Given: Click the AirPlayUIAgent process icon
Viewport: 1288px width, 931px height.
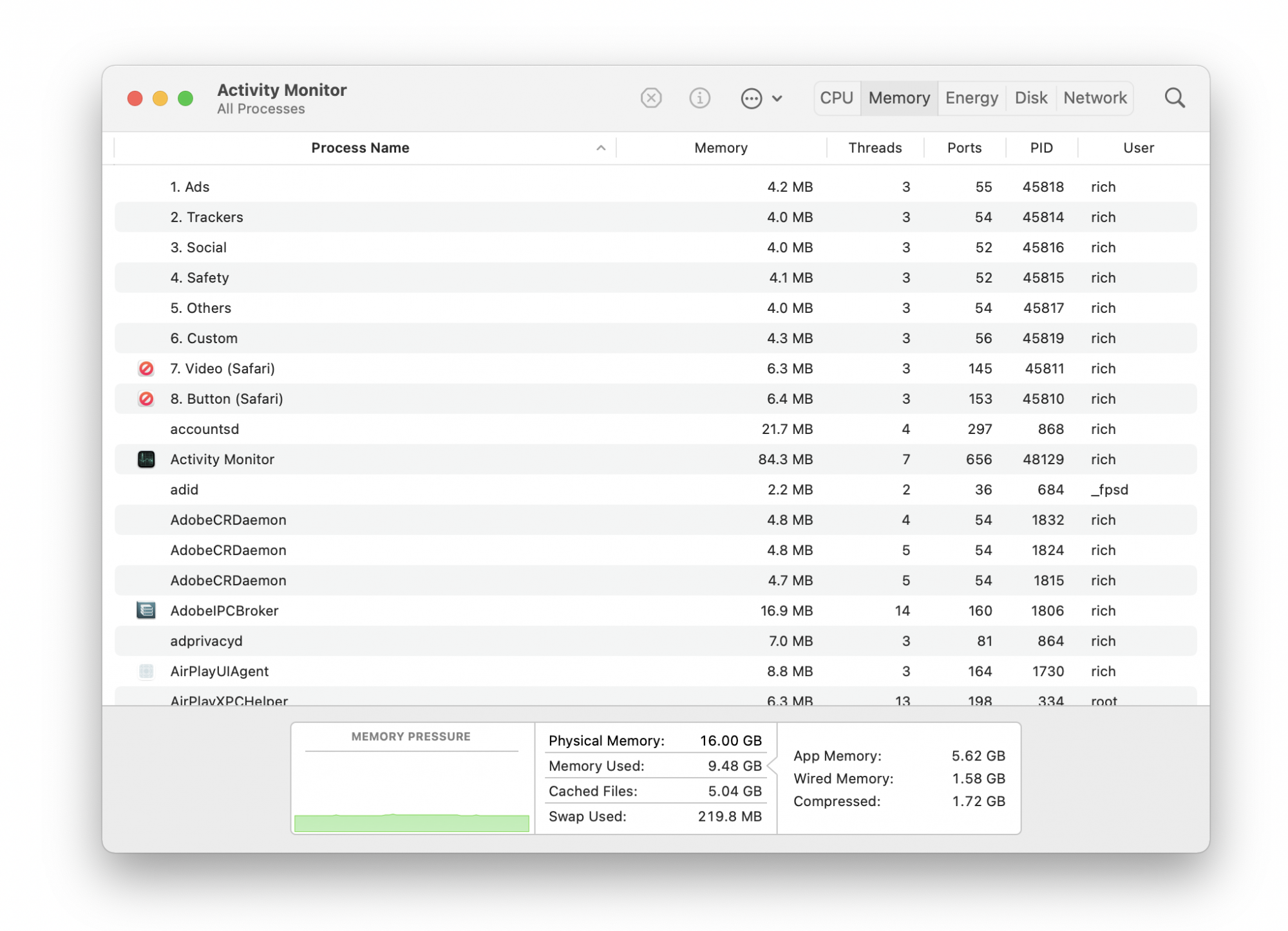Looking at the screenshot, I should pyautogui.click(x=146, y=671).
